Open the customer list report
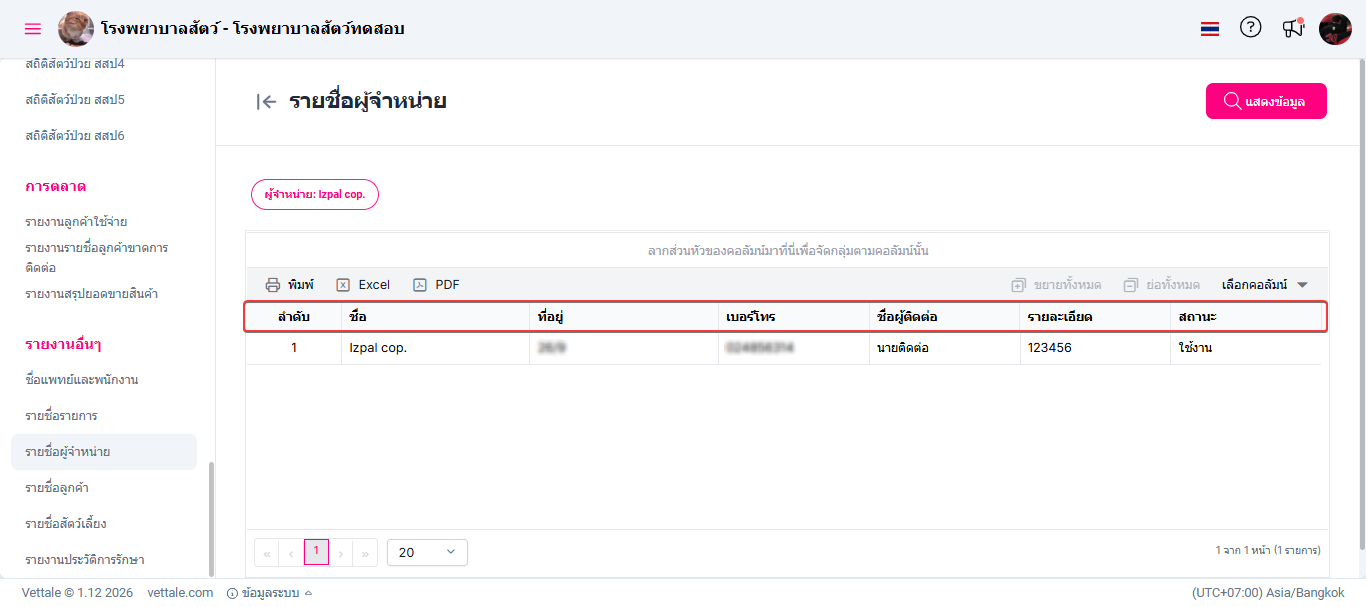1366x607 pixels. pos(64,488)
